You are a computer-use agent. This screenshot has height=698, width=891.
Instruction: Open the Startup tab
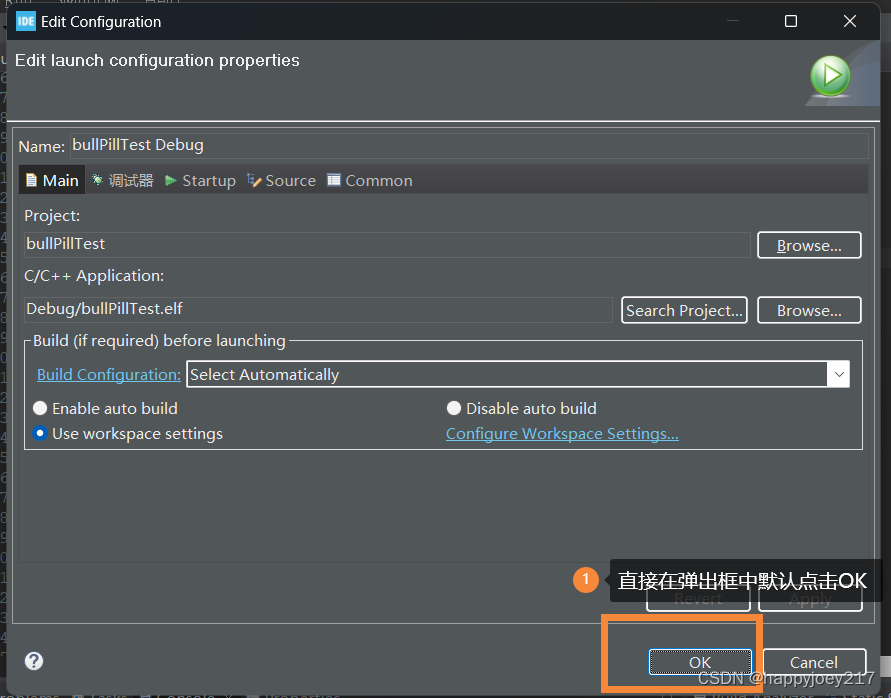tap(200, 180)
